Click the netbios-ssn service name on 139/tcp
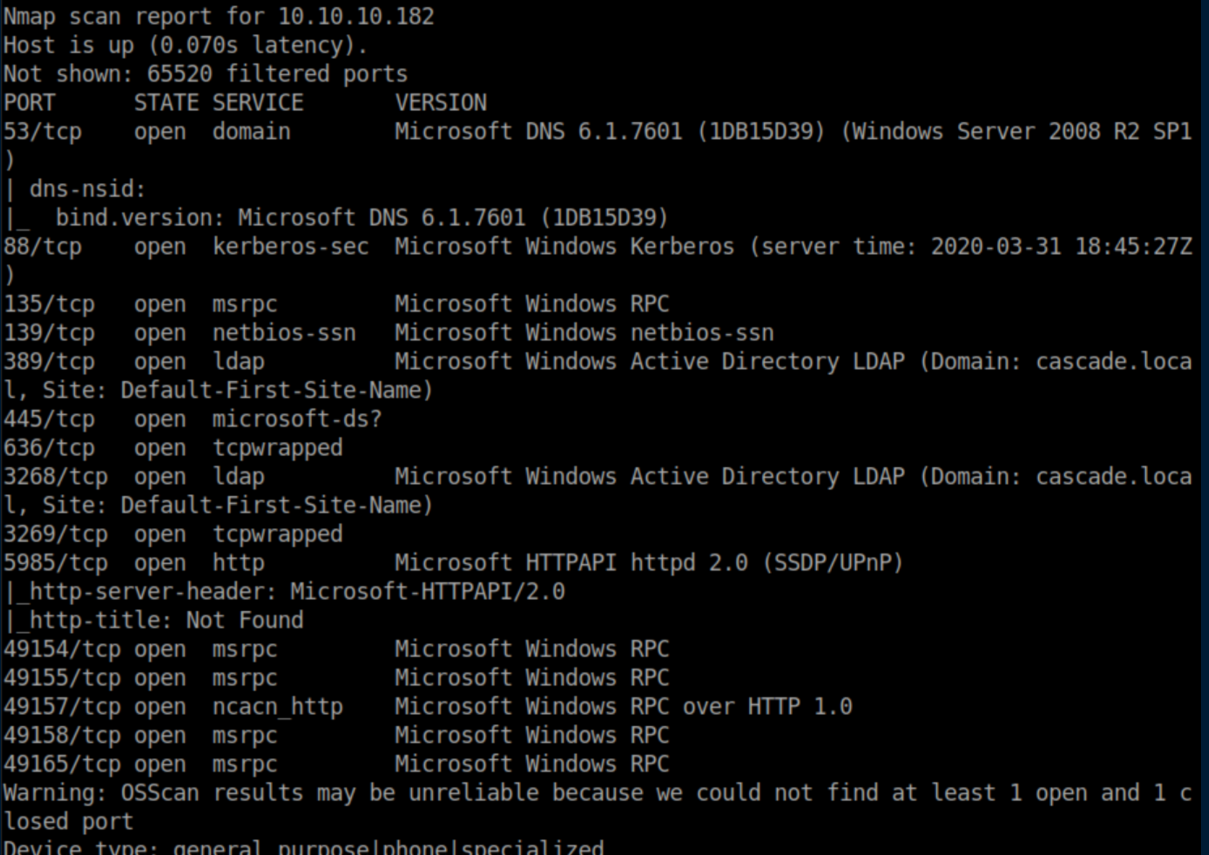 pos(284,333)
